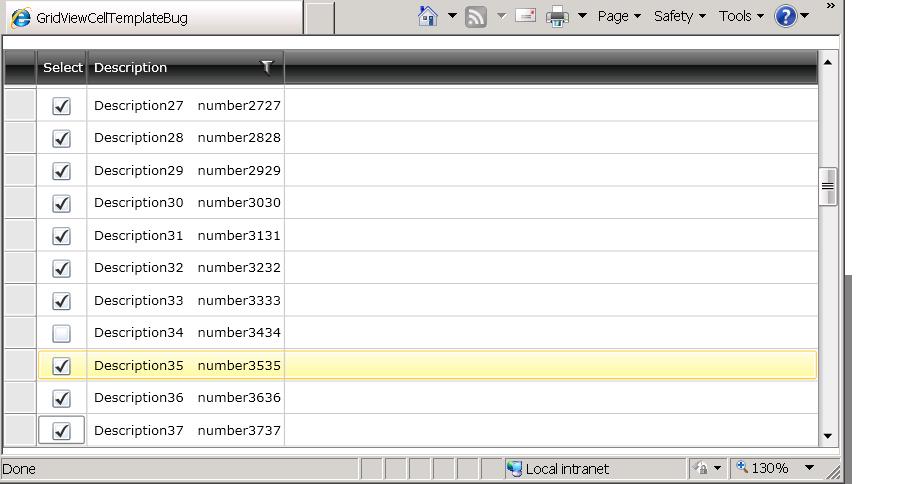Viewport: 911px width, 484px height.
Task: Expand the Print dropdown arrow
Action: point(582,16)
